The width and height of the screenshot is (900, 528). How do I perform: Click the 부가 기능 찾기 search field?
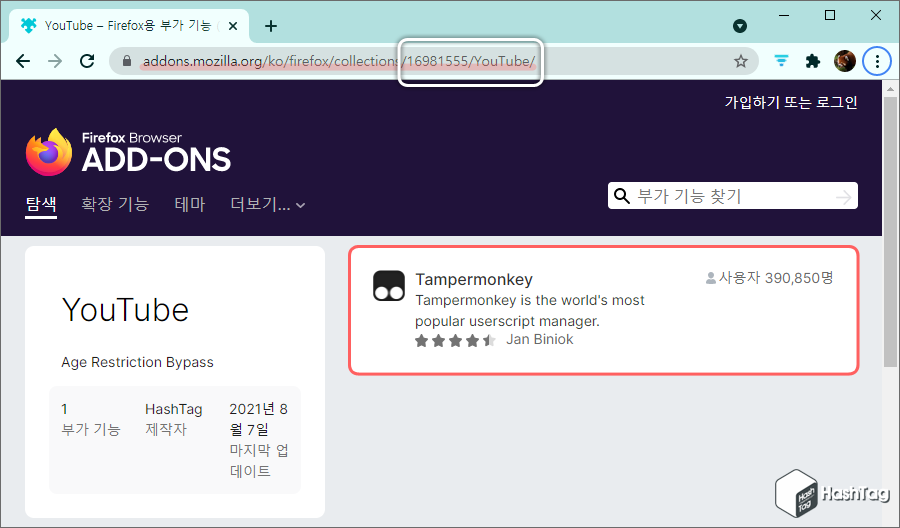(x=732, y=196)
